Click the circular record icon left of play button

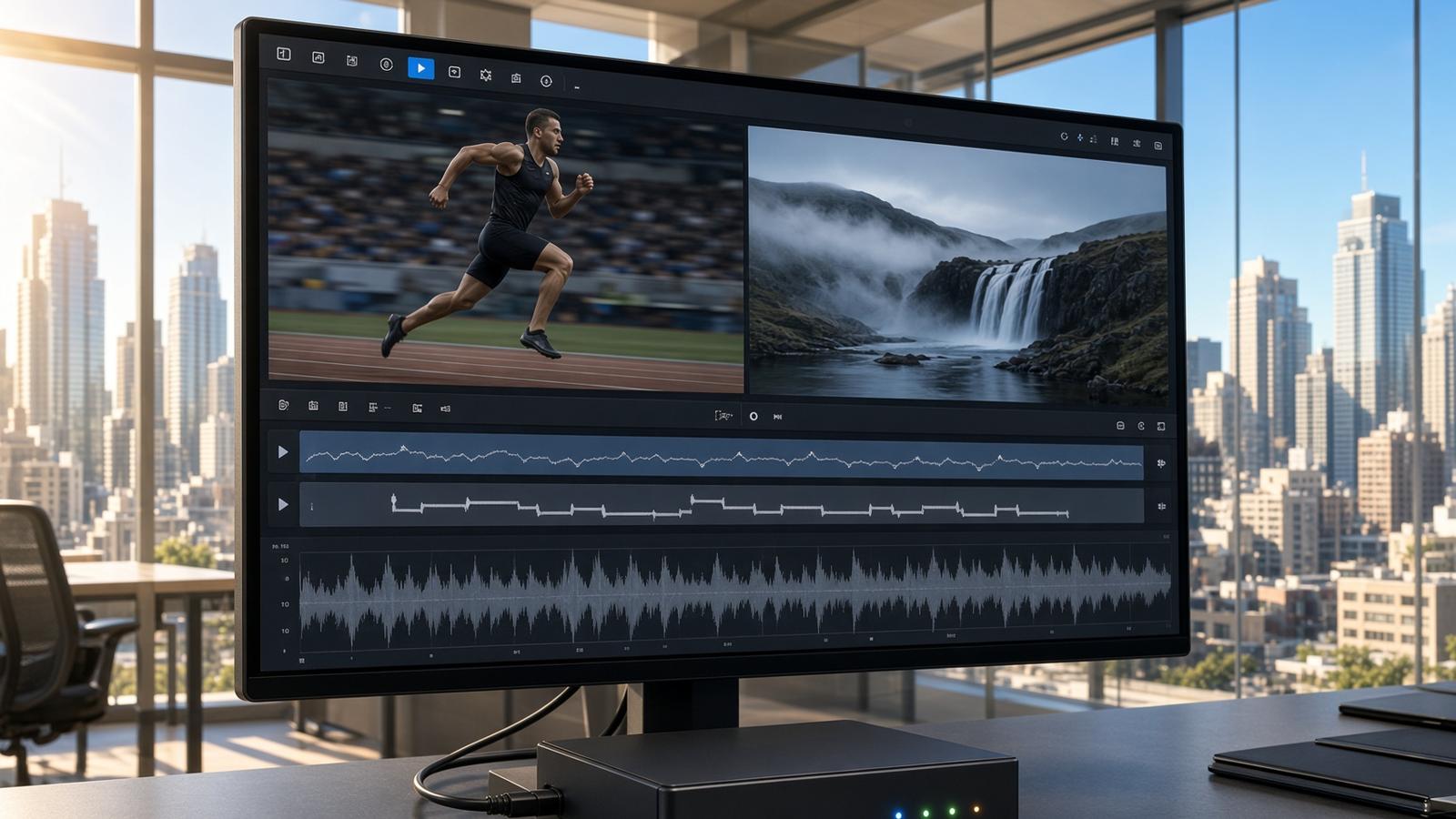pos(386,65)
